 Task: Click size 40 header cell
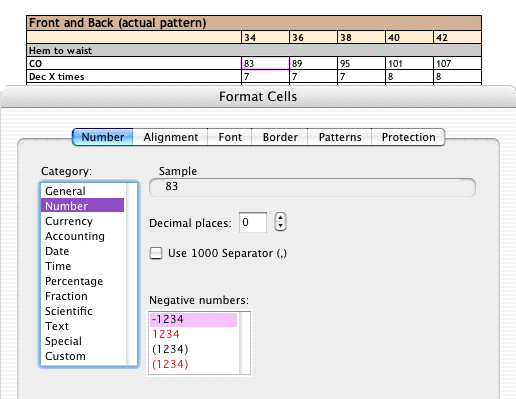(x=409, y=37)
